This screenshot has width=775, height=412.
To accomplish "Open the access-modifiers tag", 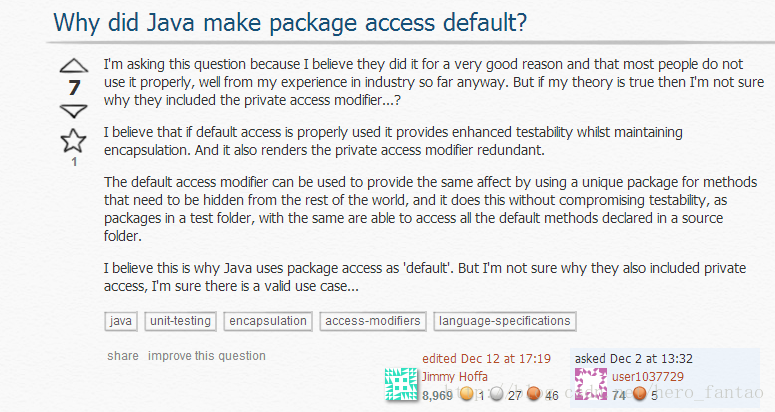I will (373, 321).
